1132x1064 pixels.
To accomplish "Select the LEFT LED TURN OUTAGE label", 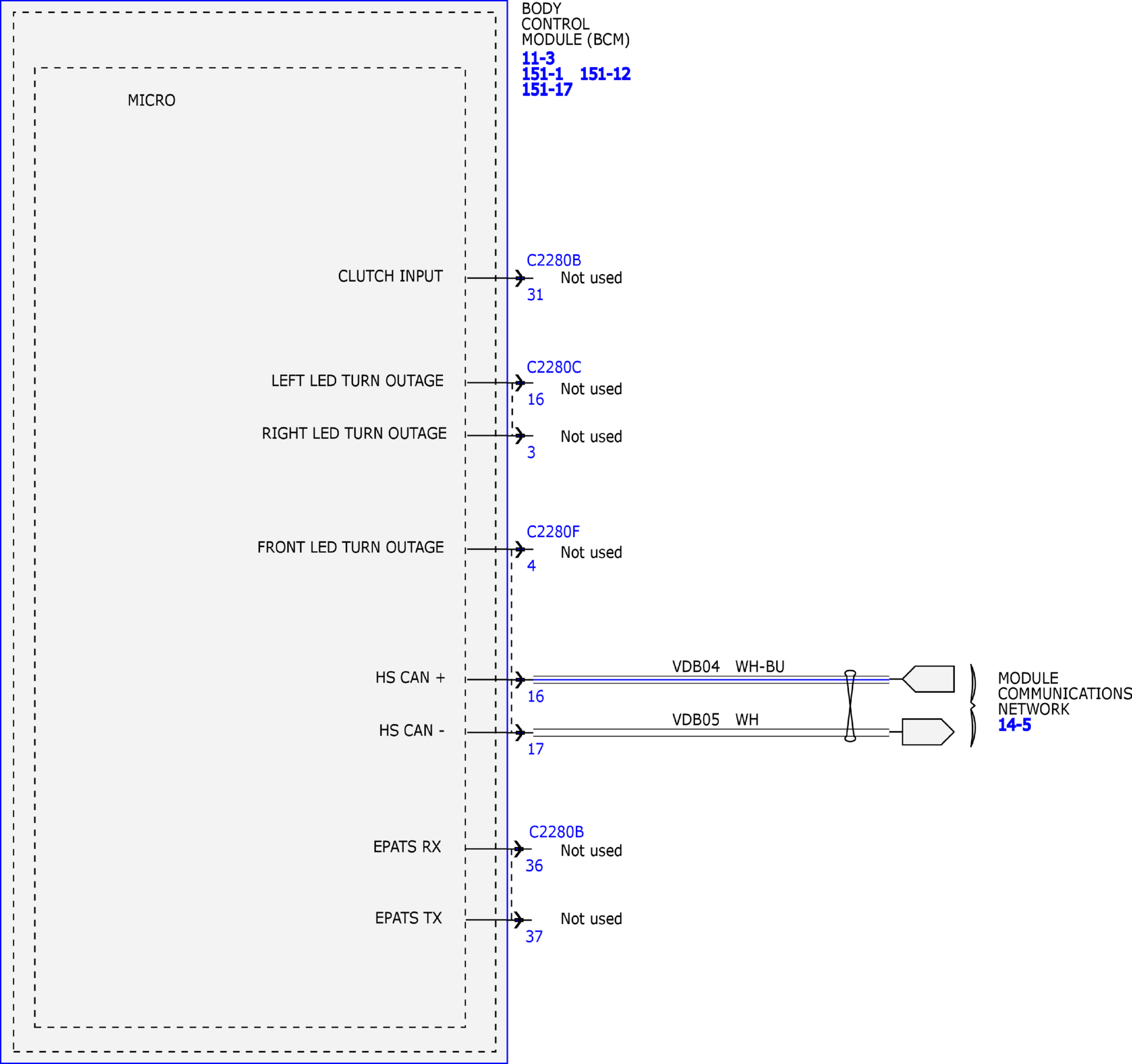I will pyautogui.click(x=357, y=381).
